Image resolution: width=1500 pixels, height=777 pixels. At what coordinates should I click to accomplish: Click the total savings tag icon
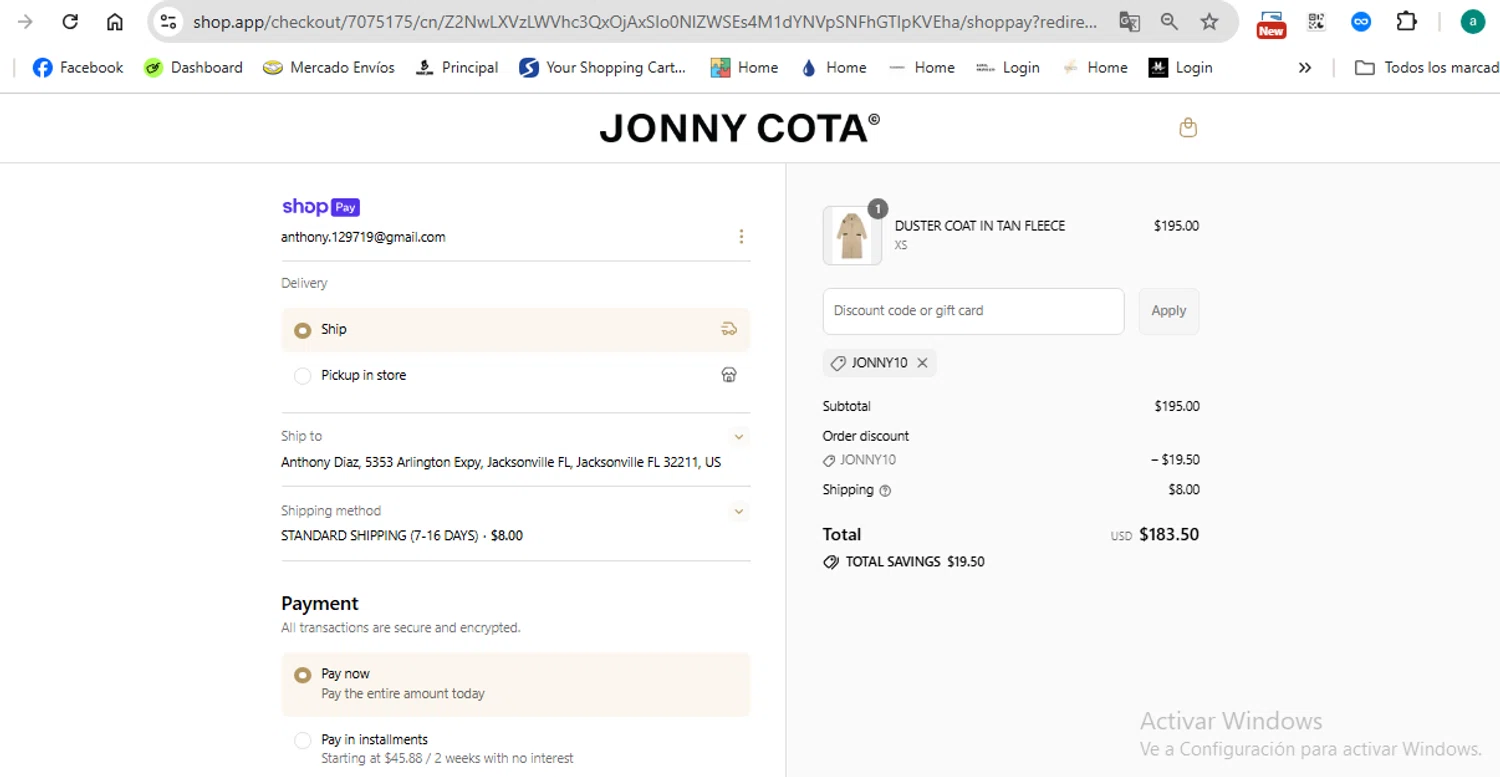[831, 562]
